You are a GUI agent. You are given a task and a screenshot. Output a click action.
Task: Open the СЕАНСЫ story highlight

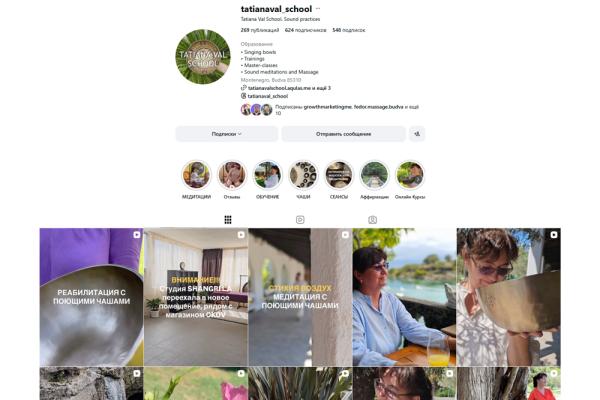tap(339, 175)
